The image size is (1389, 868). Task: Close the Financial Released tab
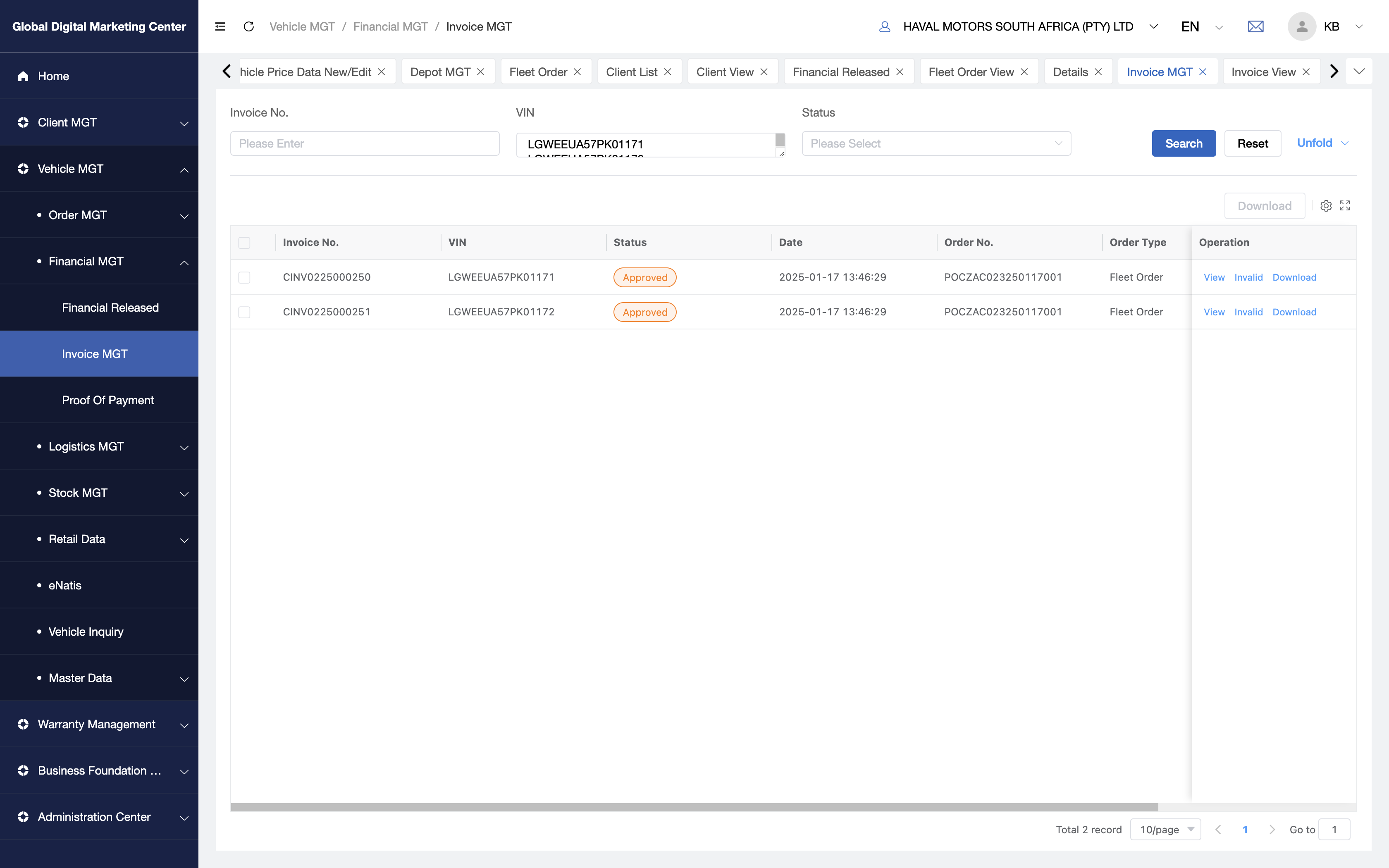pyautogui.click(x=900, y=72)
